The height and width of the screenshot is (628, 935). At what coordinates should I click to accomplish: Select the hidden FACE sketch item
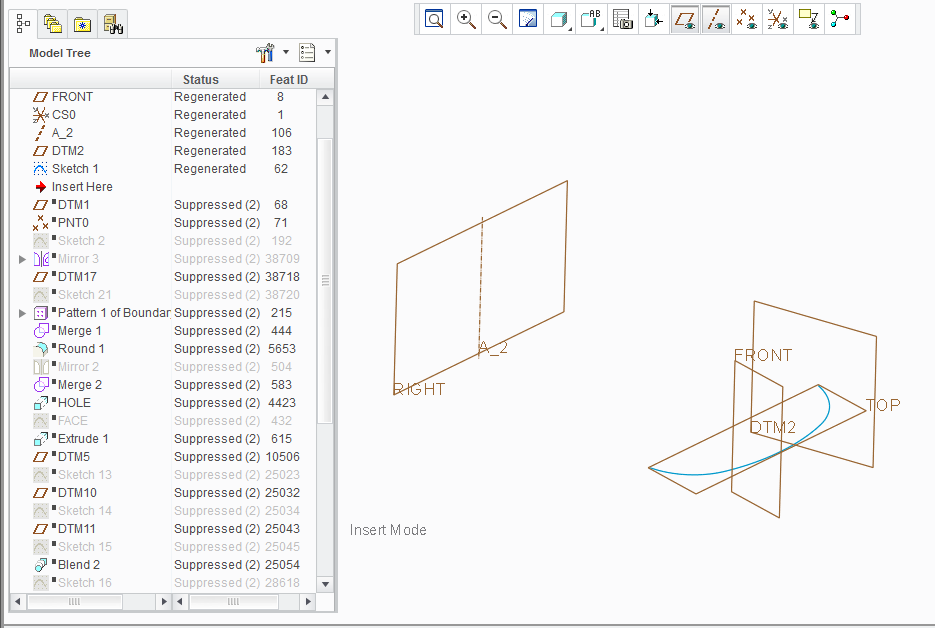pyautogui.click(x=72, y=420)
